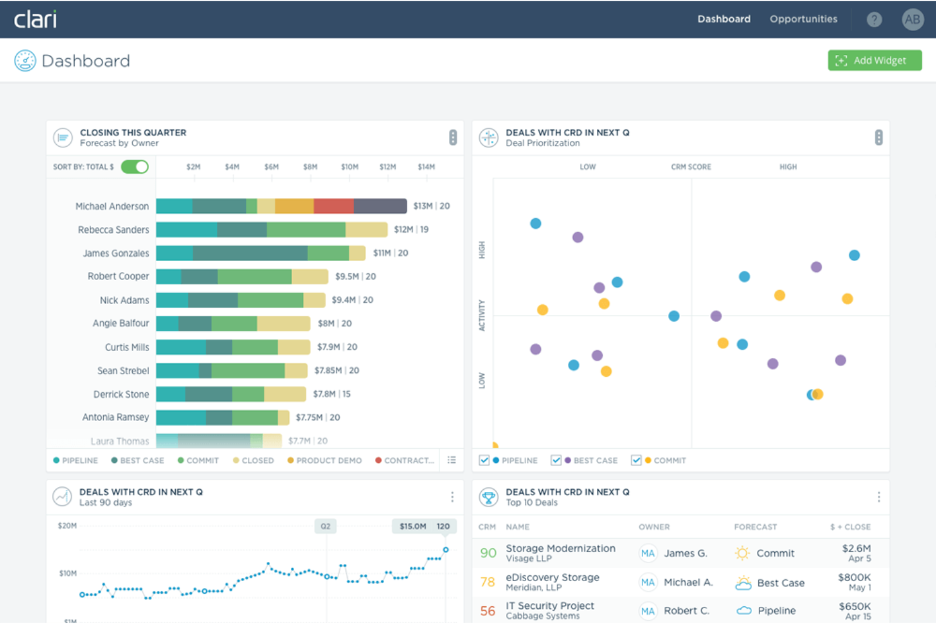Click the line chart icon on Last 90 days widget

coord(60,496)
